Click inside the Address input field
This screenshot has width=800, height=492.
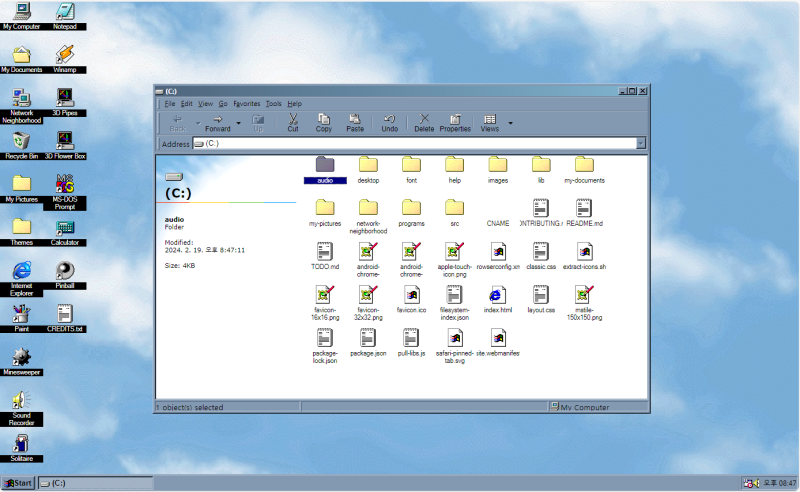click(x=414, y=143)
